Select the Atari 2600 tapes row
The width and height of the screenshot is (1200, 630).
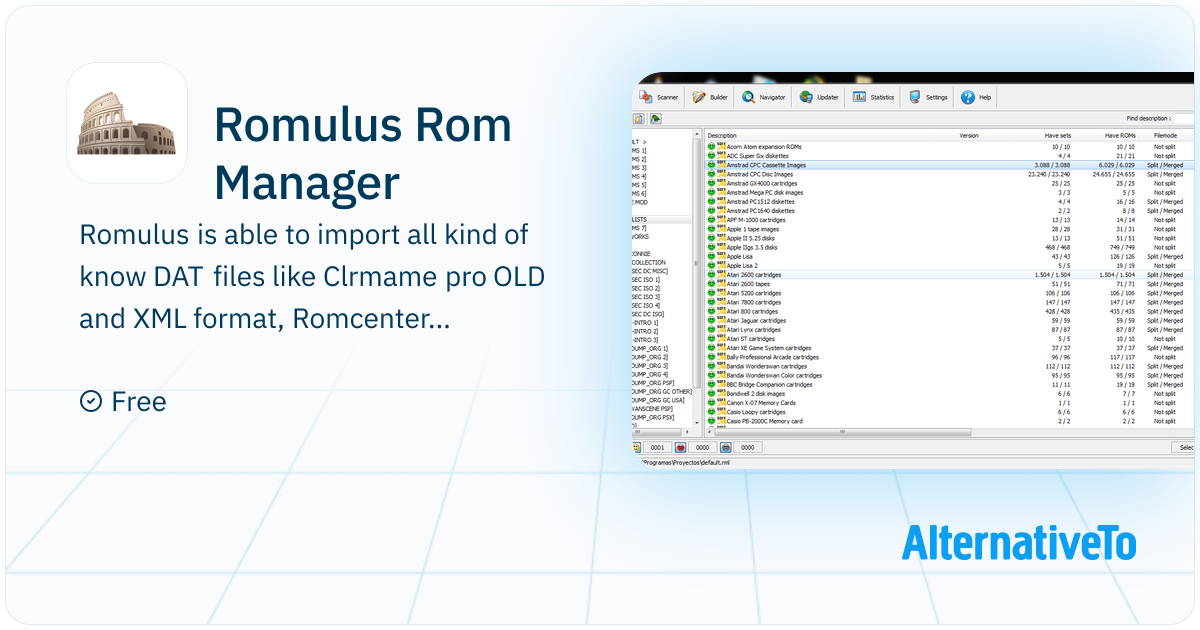point(950,284)
